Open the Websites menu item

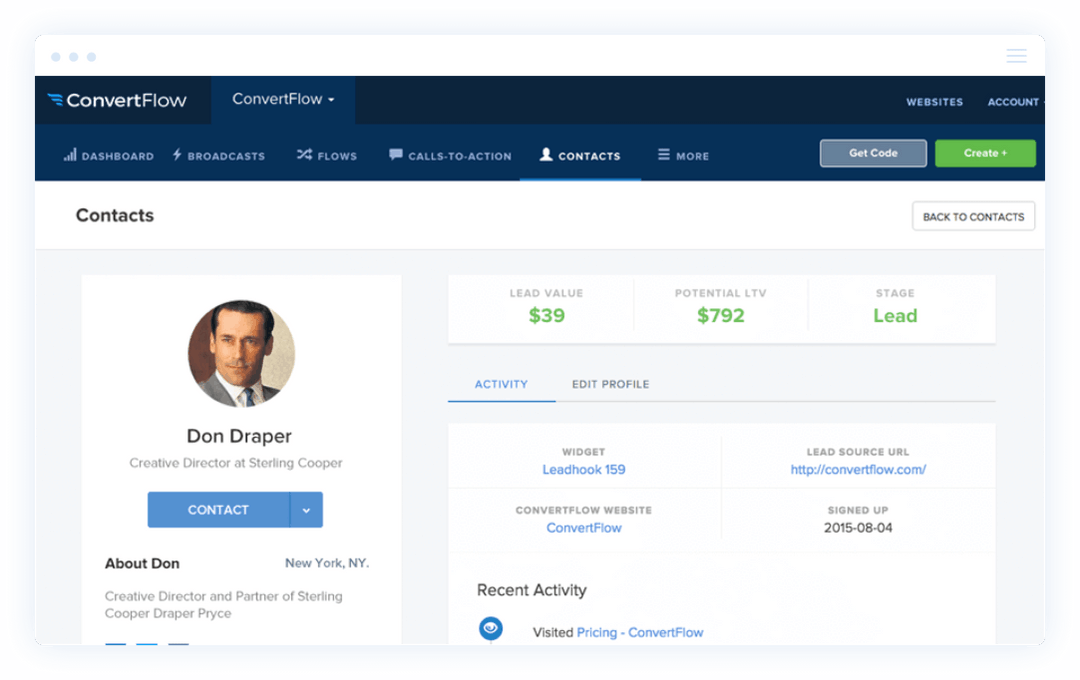[x=934, y=101]
